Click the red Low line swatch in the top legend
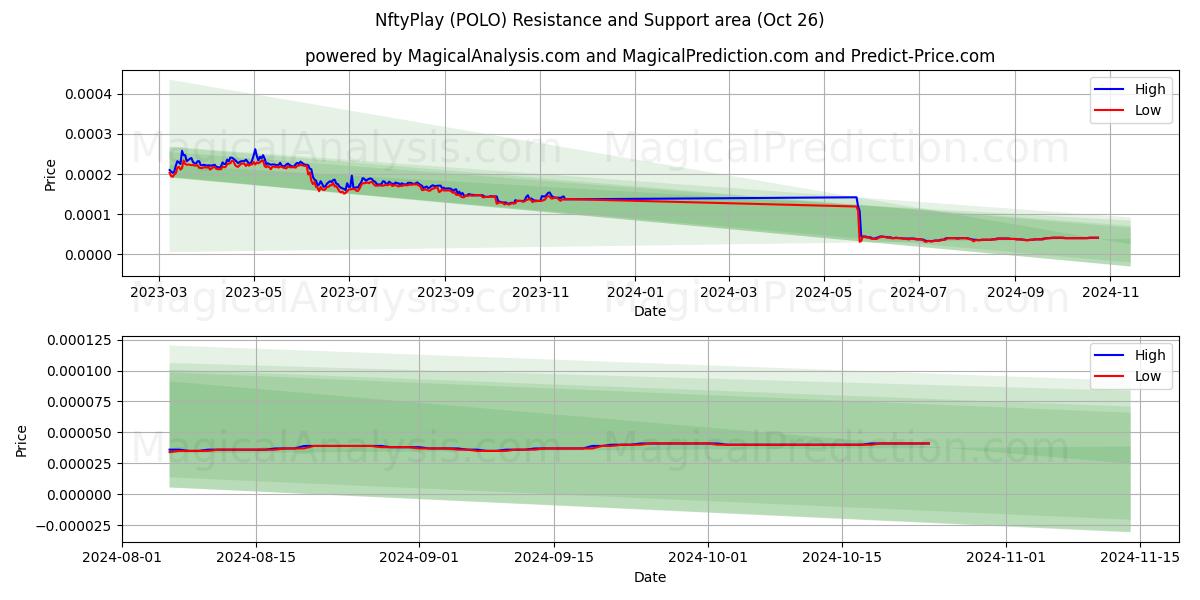The width and height of the screenshot is (1200, 600). coord(1110,111)
